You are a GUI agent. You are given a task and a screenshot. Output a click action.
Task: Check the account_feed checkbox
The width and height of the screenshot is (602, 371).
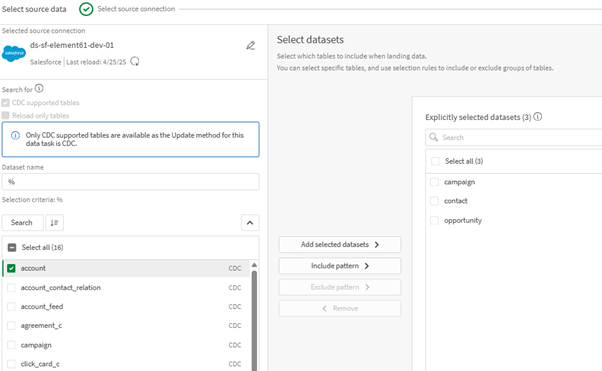coord(11,306)
